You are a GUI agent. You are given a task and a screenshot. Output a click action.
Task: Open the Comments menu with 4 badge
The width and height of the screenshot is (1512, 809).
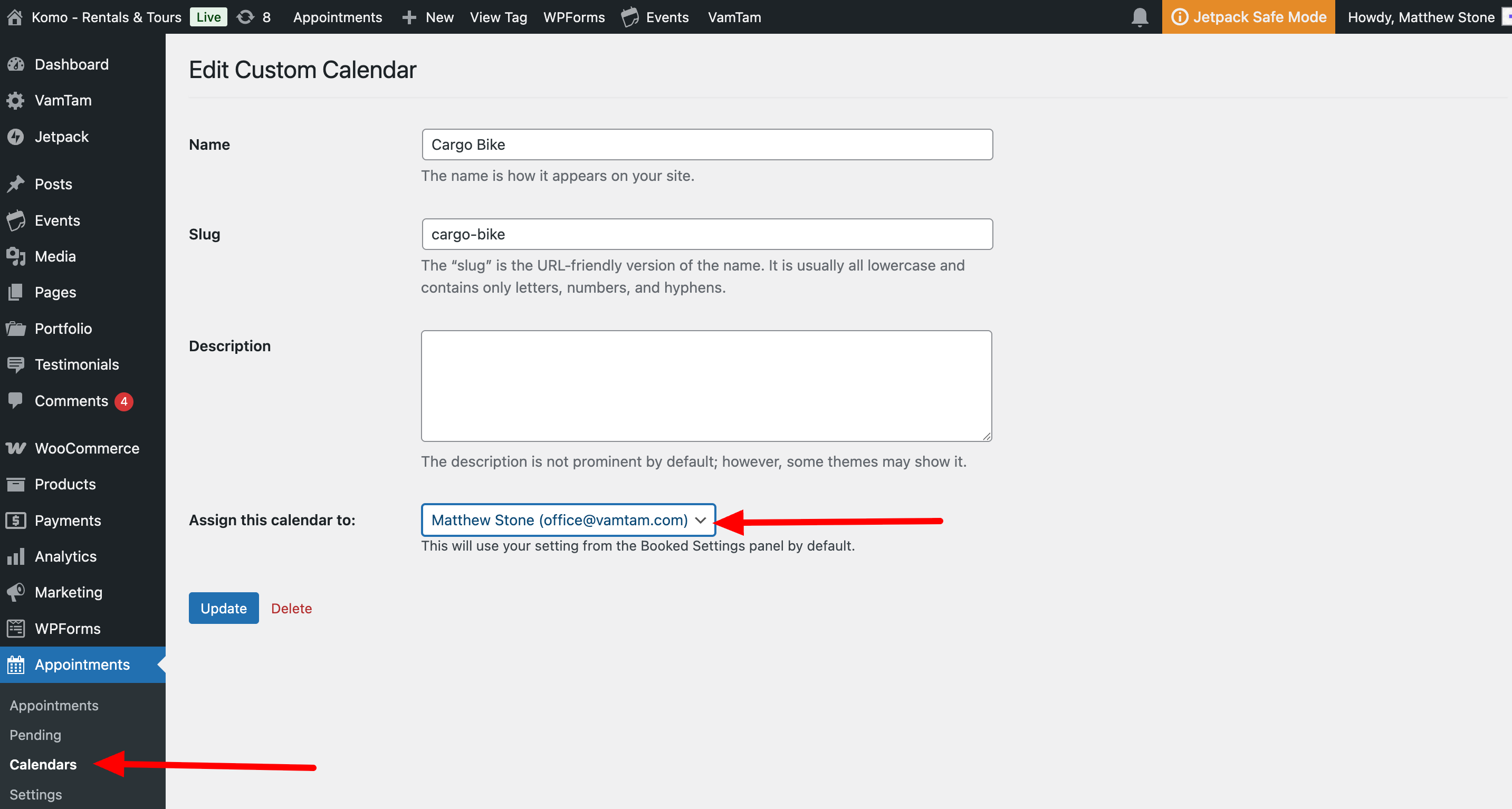click(x=72, y=401)
